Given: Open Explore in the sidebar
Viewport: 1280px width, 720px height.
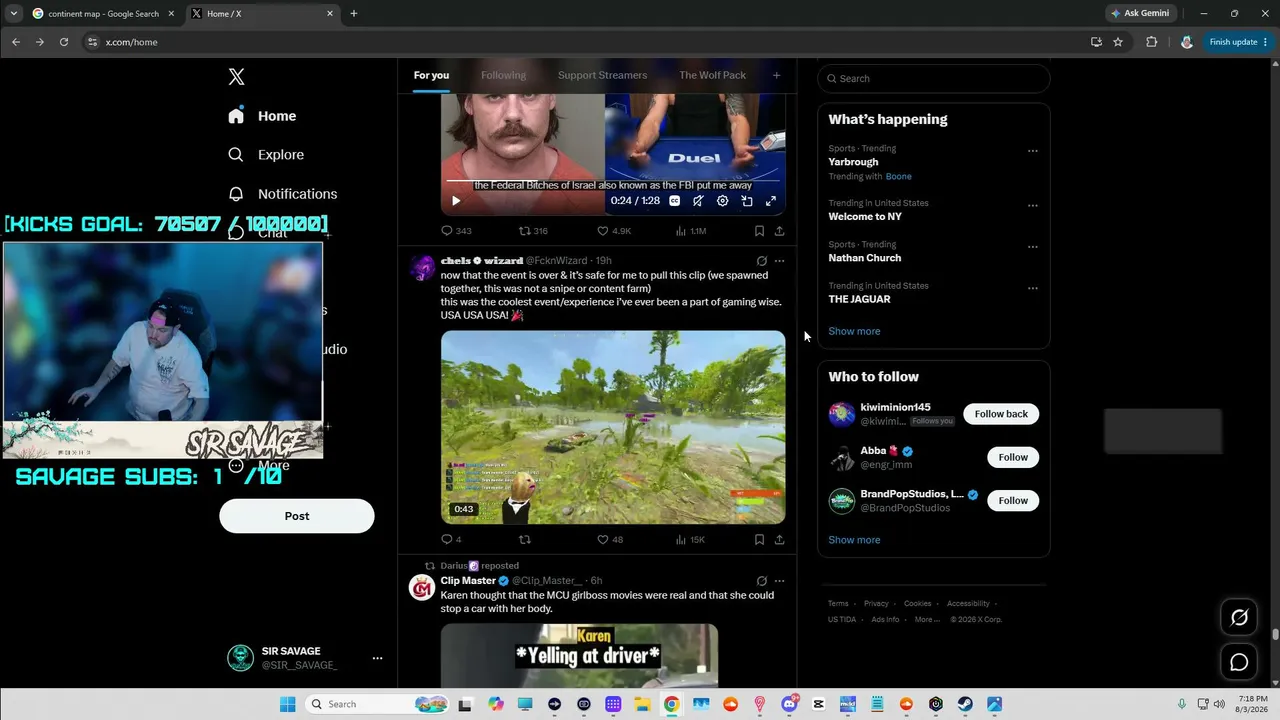Looking at the screenshot, I should pyautogui.click(x=266, y=155).
